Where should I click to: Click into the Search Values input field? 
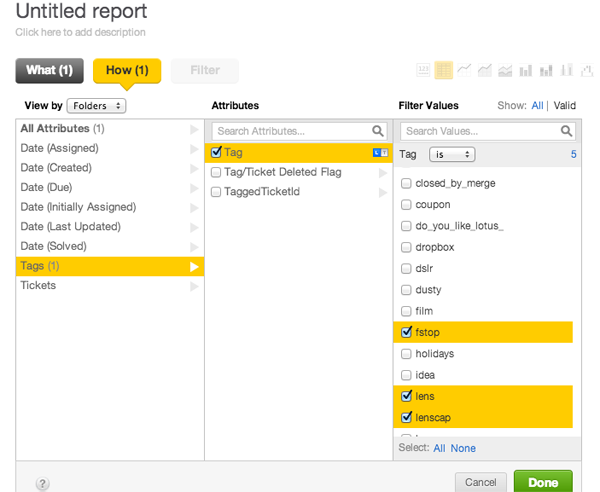[x=480, y=131]
